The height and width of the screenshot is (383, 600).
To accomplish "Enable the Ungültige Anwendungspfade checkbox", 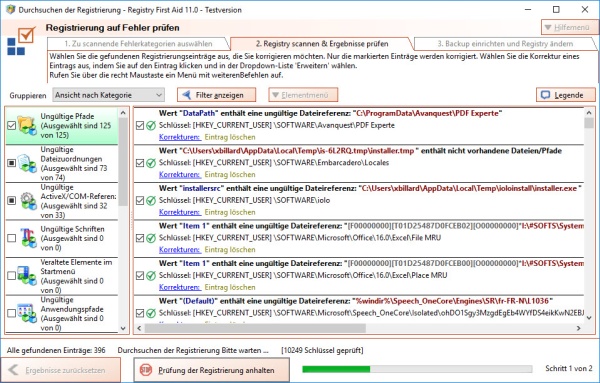I will tap(11, 313).
